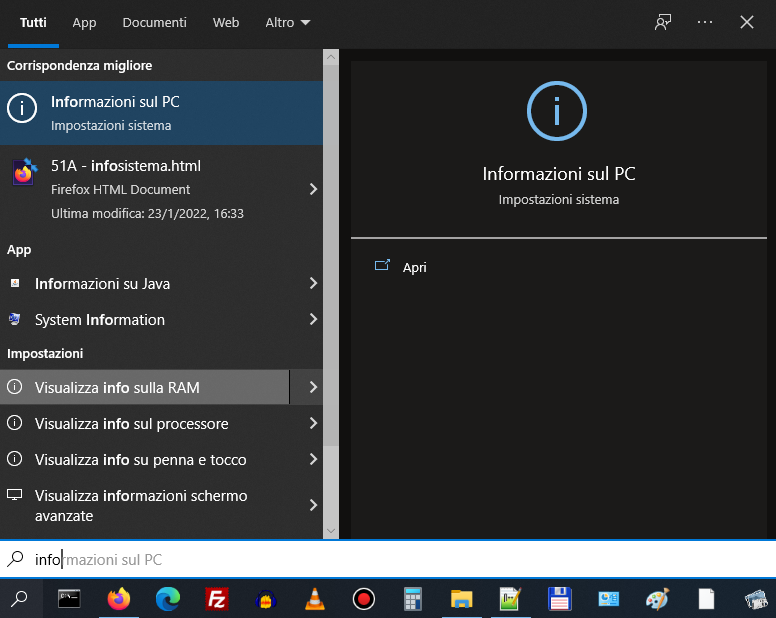Open the floppy disk app in the taskbar
Viewport: 776px width, 618px height.
(560, 599)
